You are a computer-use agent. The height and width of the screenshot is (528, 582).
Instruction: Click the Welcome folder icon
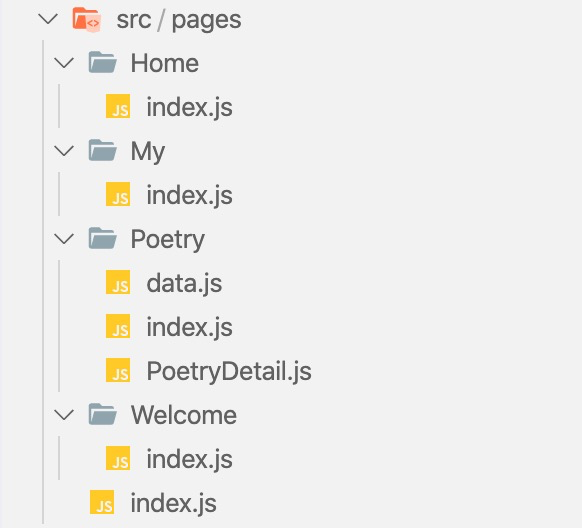pos(102,414)
